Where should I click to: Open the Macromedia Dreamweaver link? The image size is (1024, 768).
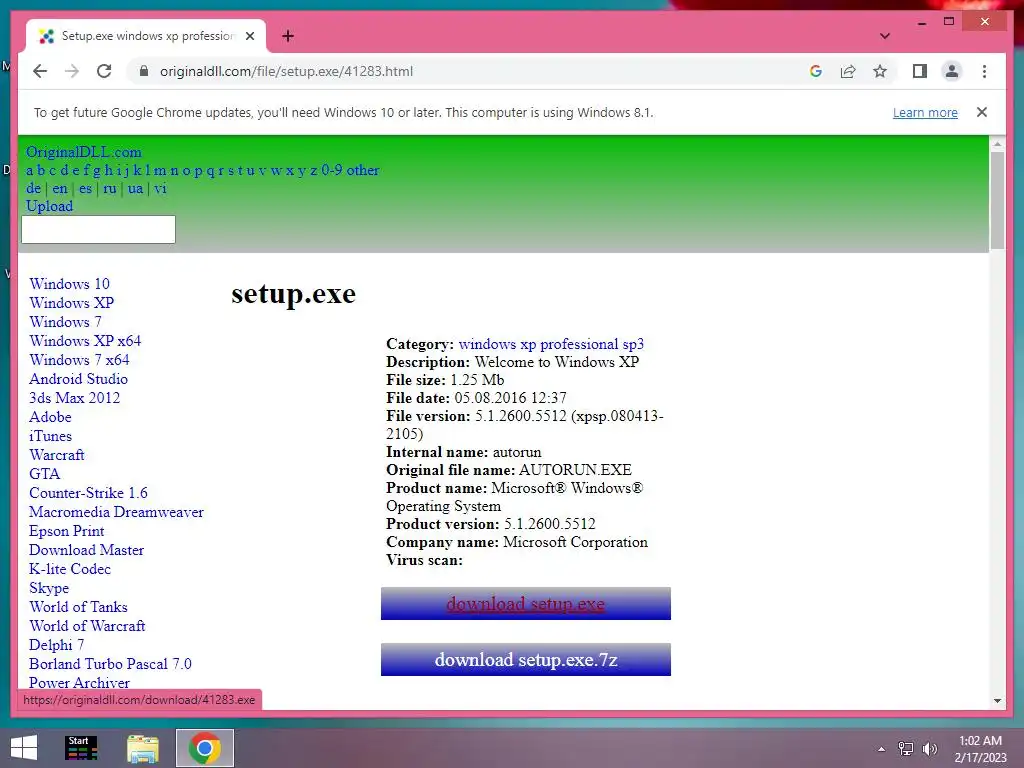coord(116,512)
